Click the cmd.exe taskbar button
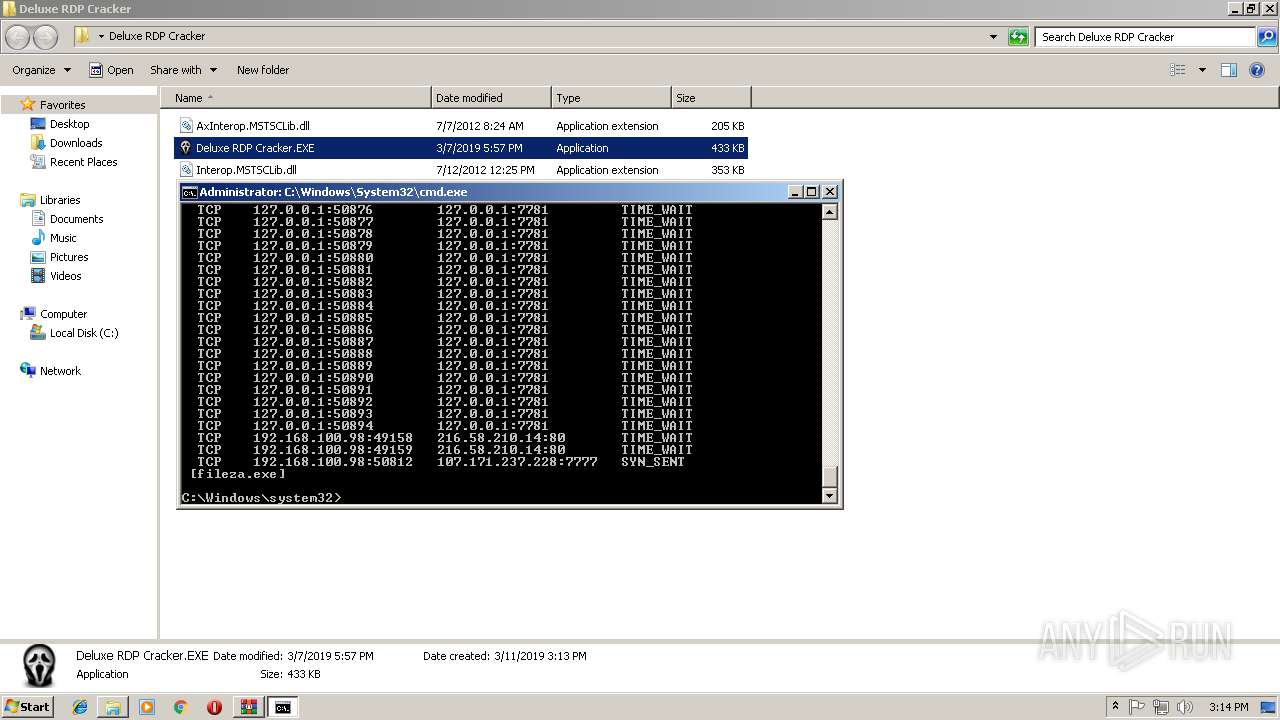This screenshot has width=1280, height=720. pyautogui.click(x=283, y=707)
